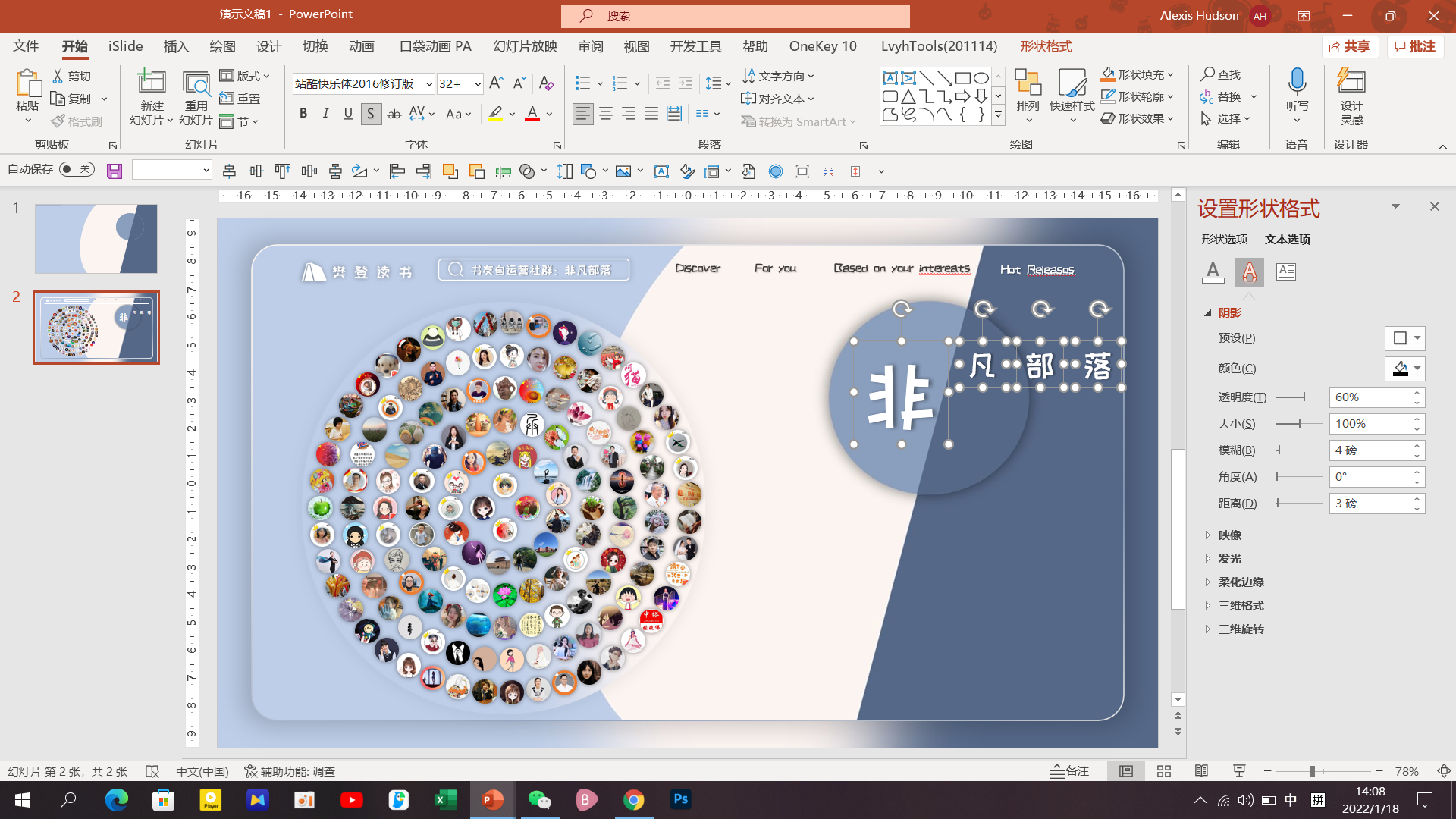Open the font name dropdown
The width and height of the screenshot is (1456, 819).
[x=429, y=84]
